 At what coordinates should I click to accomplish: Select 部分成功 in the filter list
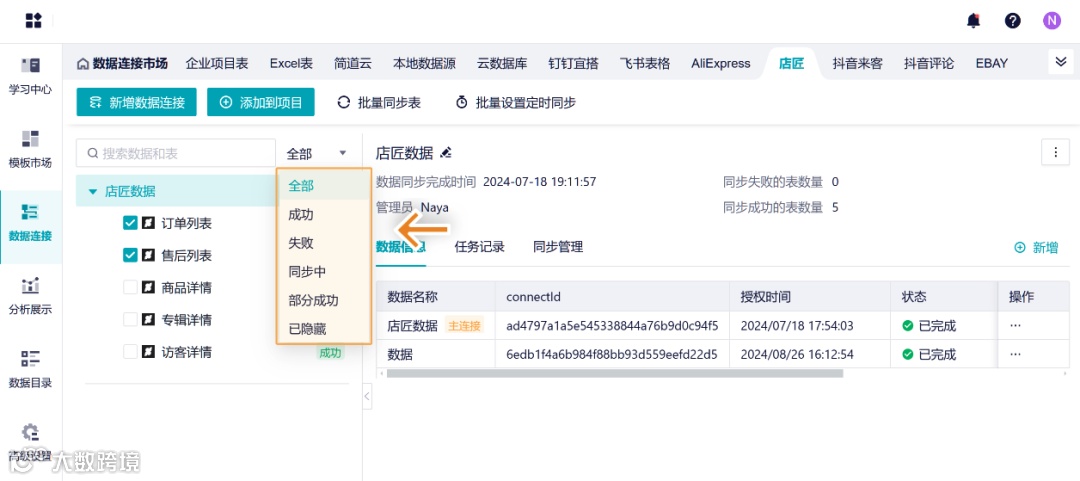(324, 300)
